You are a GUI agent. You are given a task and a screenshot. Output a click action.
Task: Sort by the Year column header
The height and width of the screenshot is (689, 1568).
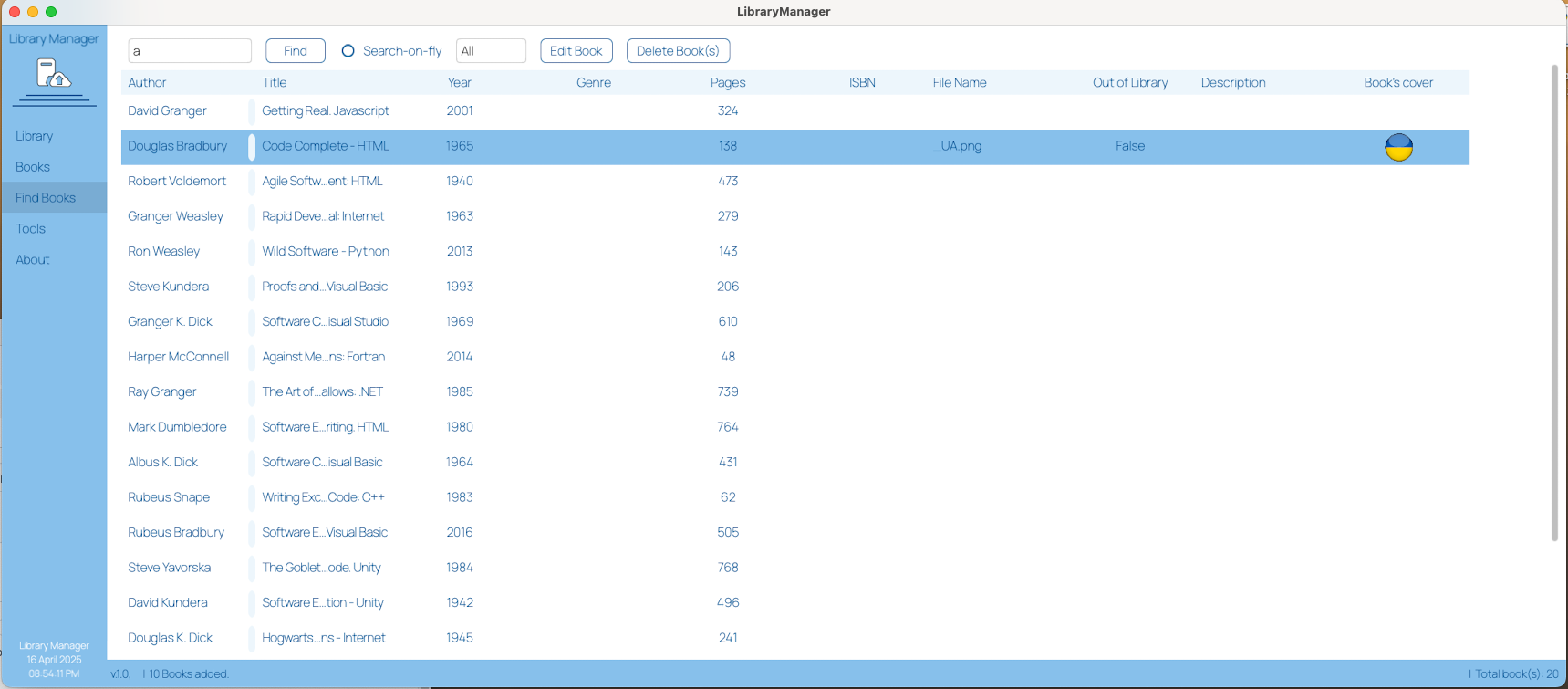[x=460, y=83]
